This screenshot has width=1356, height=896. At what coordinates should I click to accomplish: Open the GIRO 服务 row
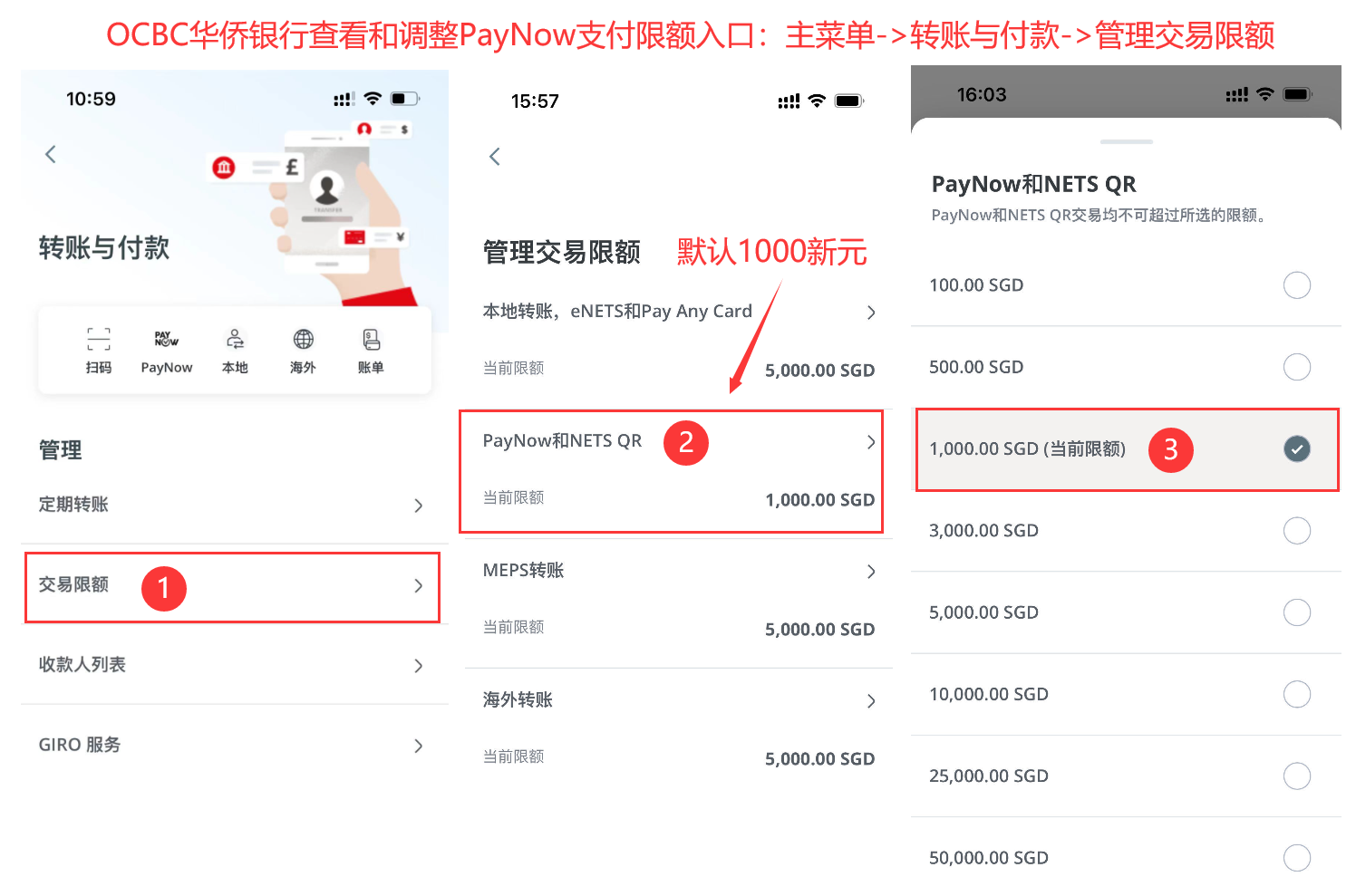(x=235, y=745)
